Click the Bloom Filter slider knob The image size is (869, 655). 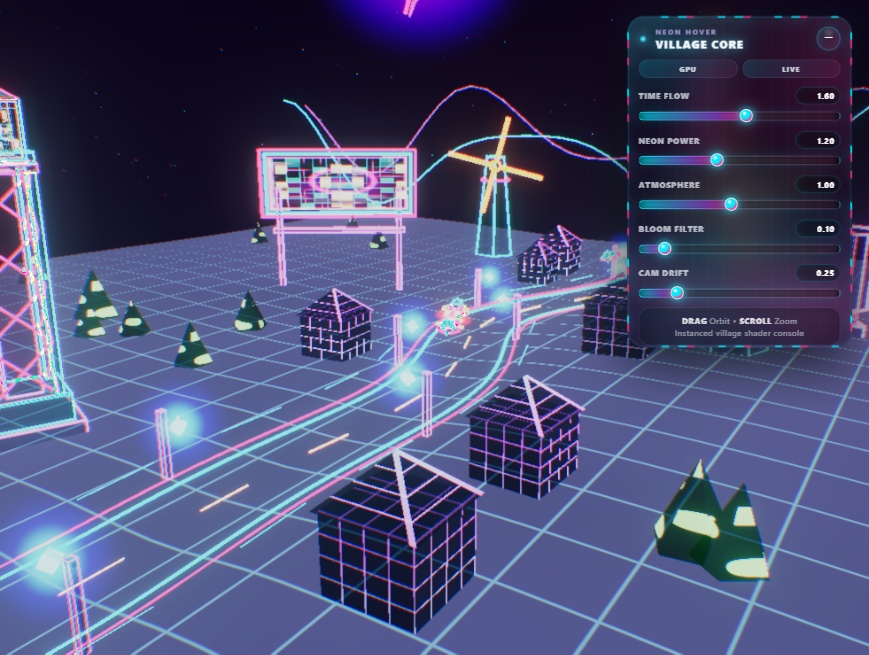(664, 248)
